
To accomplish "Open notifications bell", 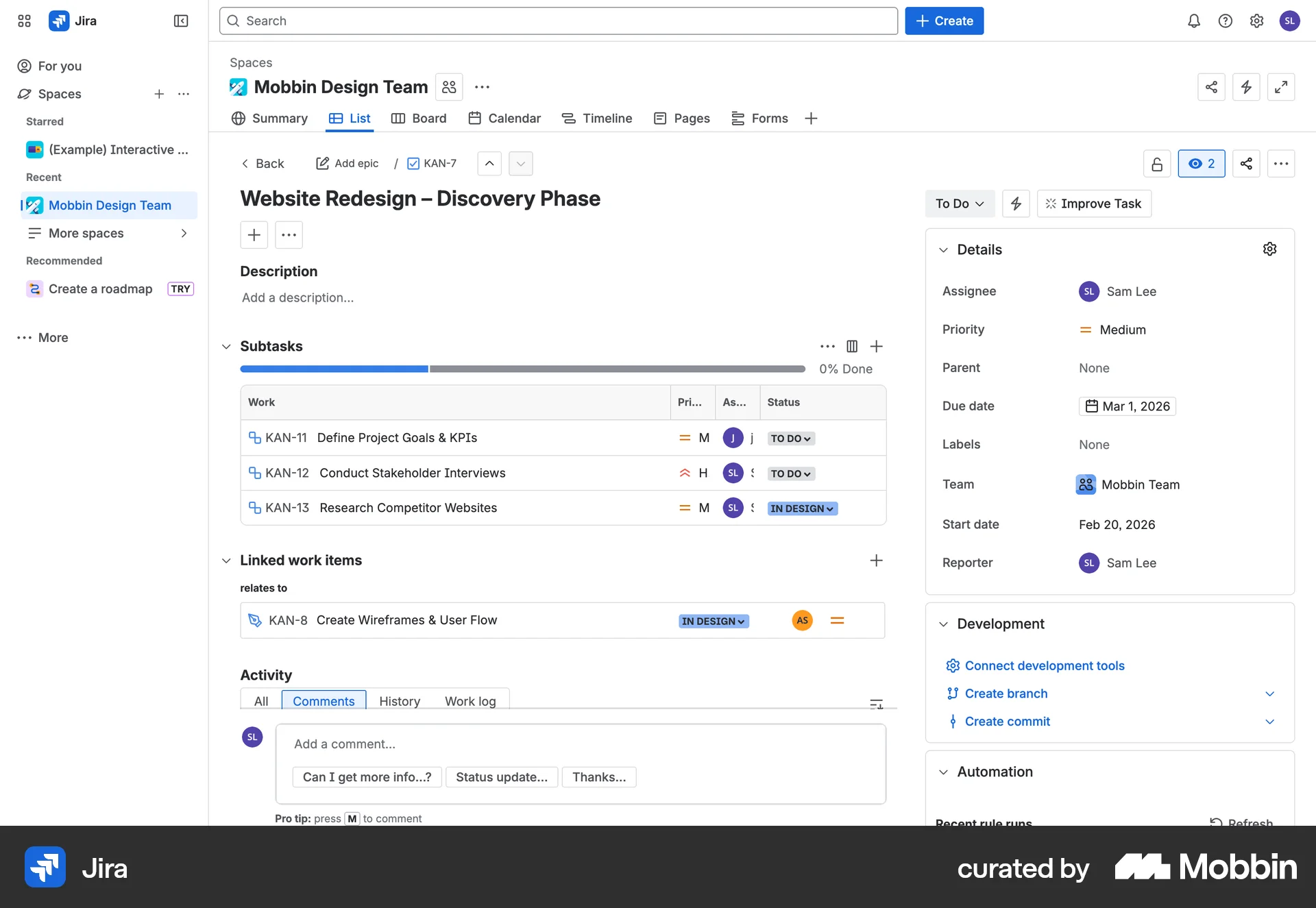I will pos(1193,21).
